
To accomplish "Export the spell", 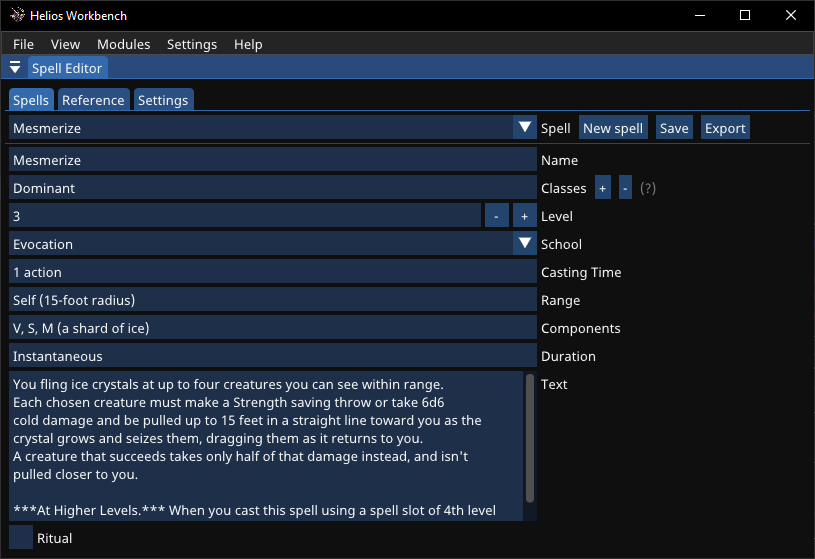I will [725, 128].
